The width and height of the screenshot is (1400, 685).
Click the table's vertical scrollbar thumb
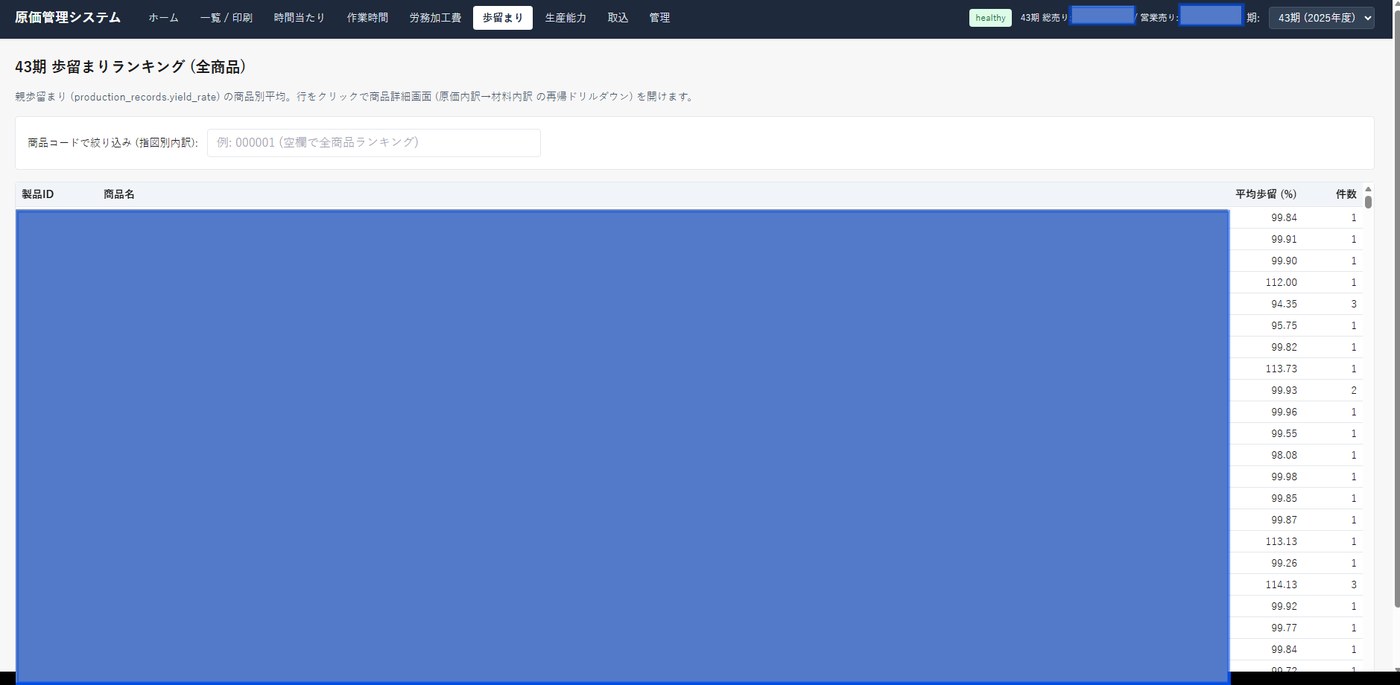(1368, 202)
